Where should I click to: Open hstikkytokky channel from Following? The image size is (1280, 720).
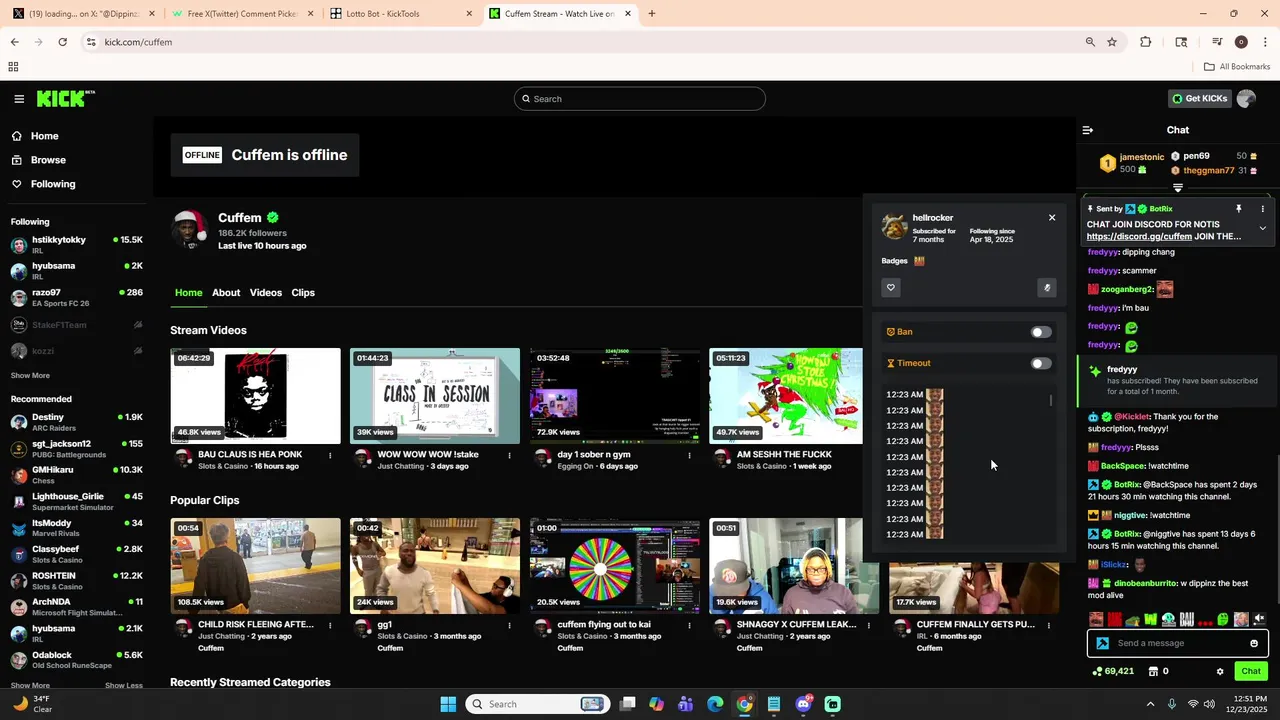coord(76,244)
